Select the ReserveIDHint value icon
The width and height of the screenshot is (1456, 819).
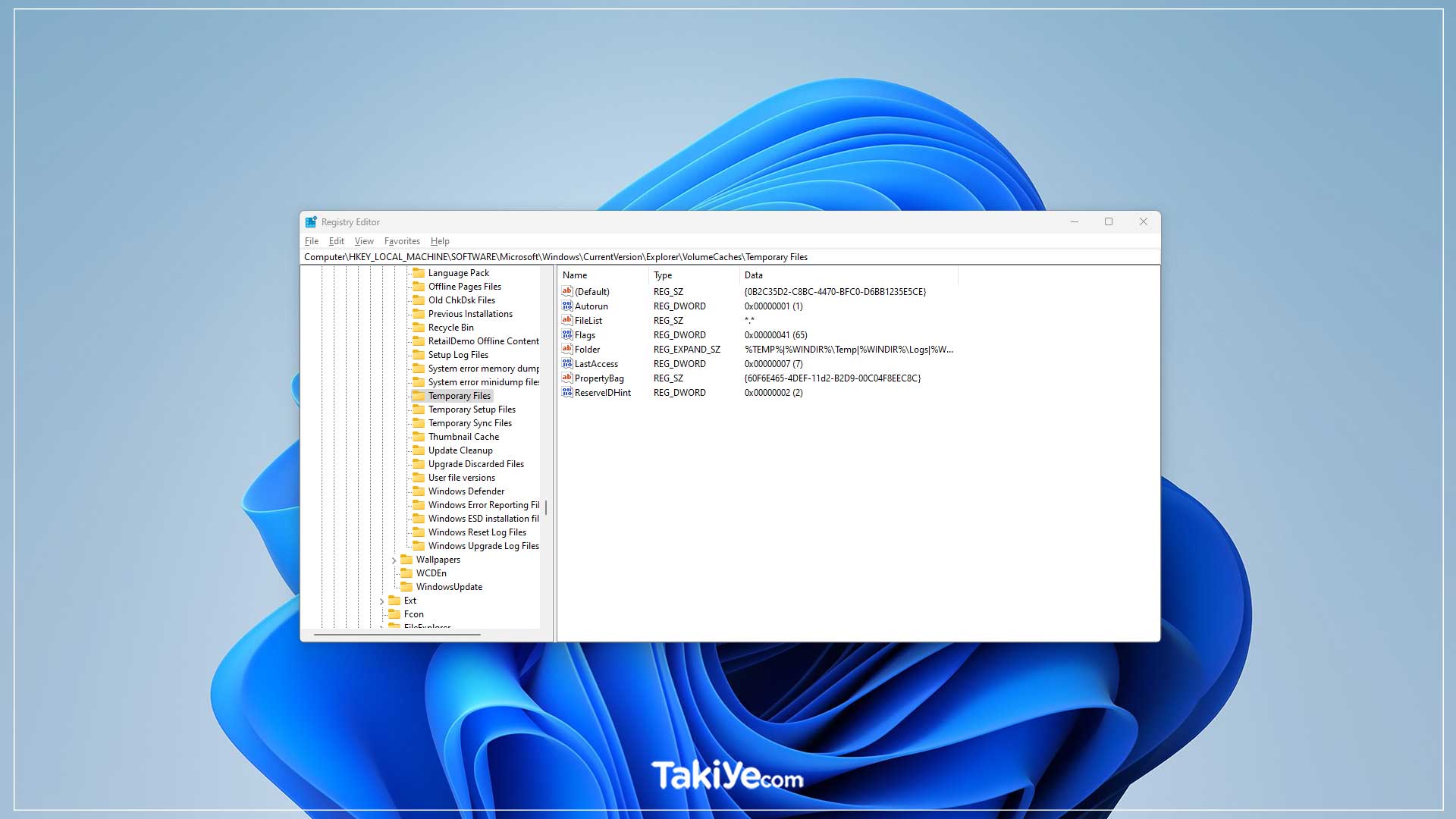coord(566,393)
